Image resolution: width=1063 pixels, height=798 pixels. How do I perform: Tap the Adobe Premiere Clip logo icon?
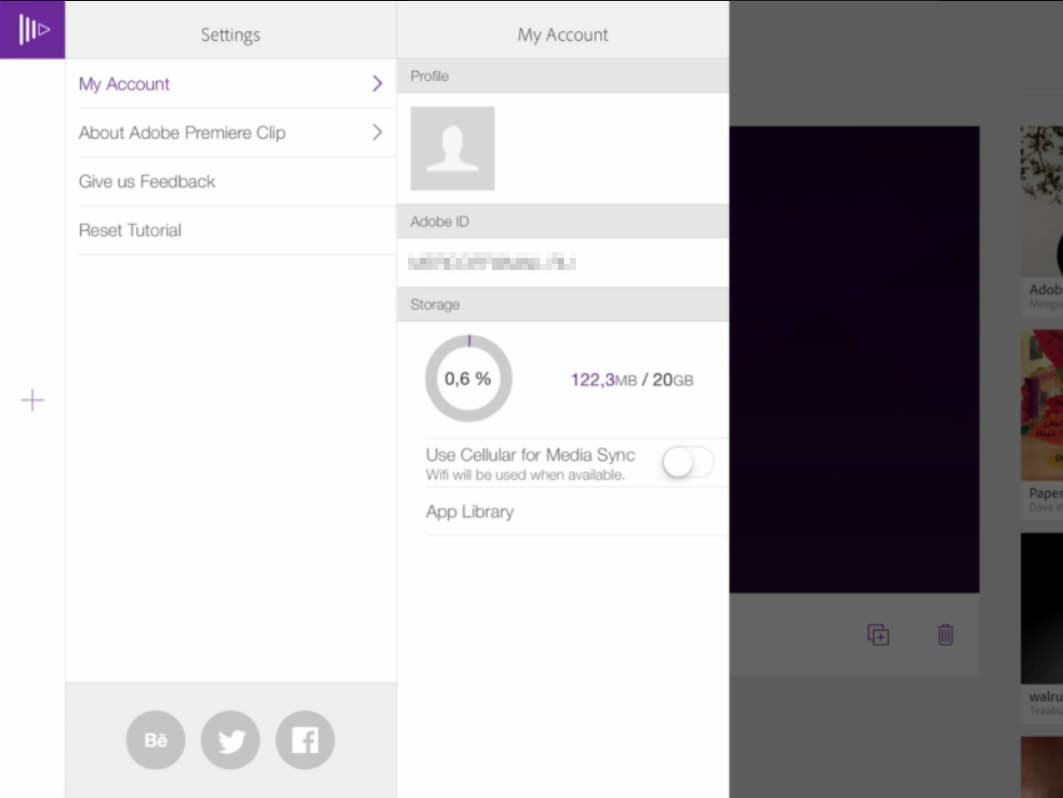(33, 29)
